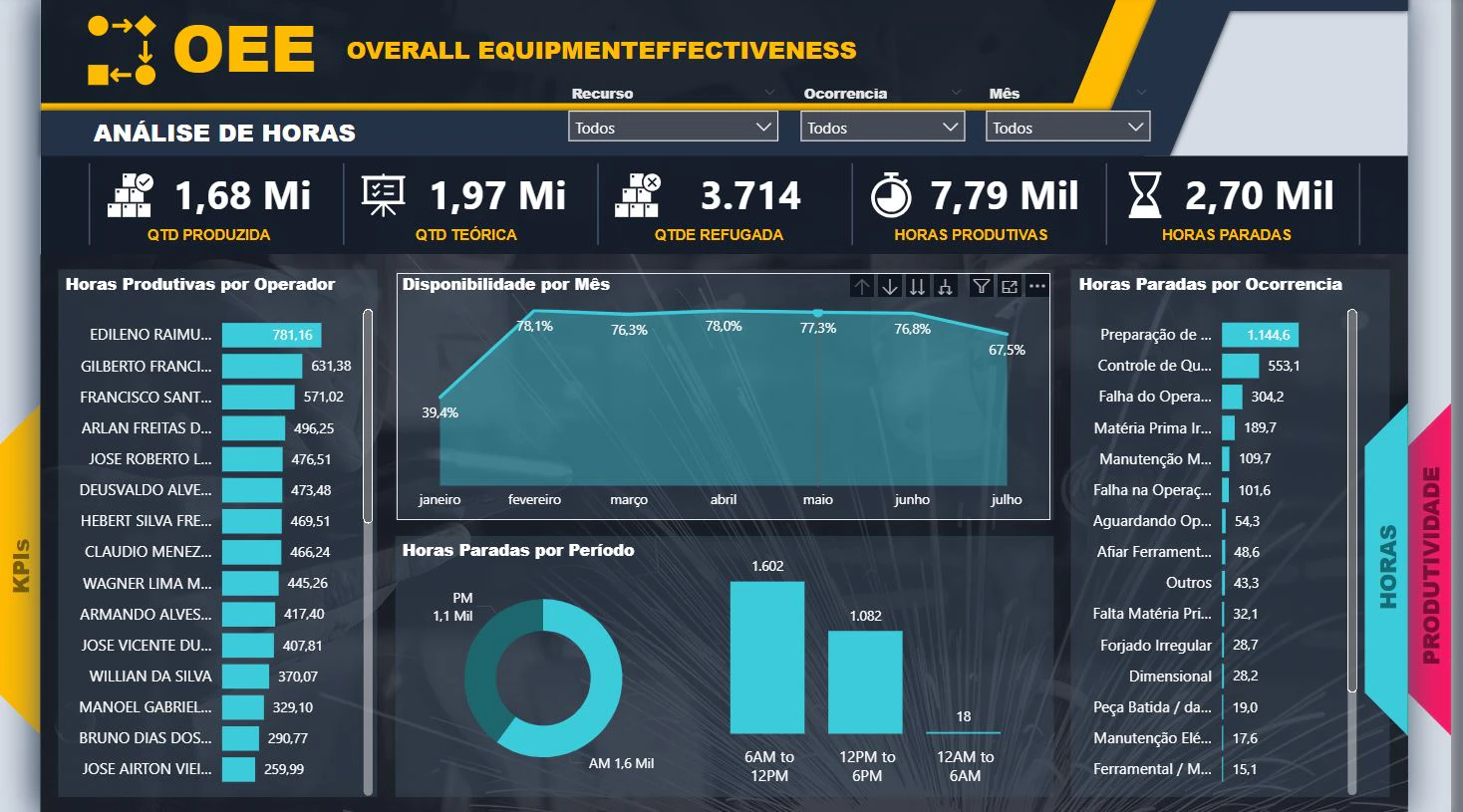The height and width of the screenshot is (812, 1463).
Task: Open the Recurso dropdown
Action: [x=673, y=127]
